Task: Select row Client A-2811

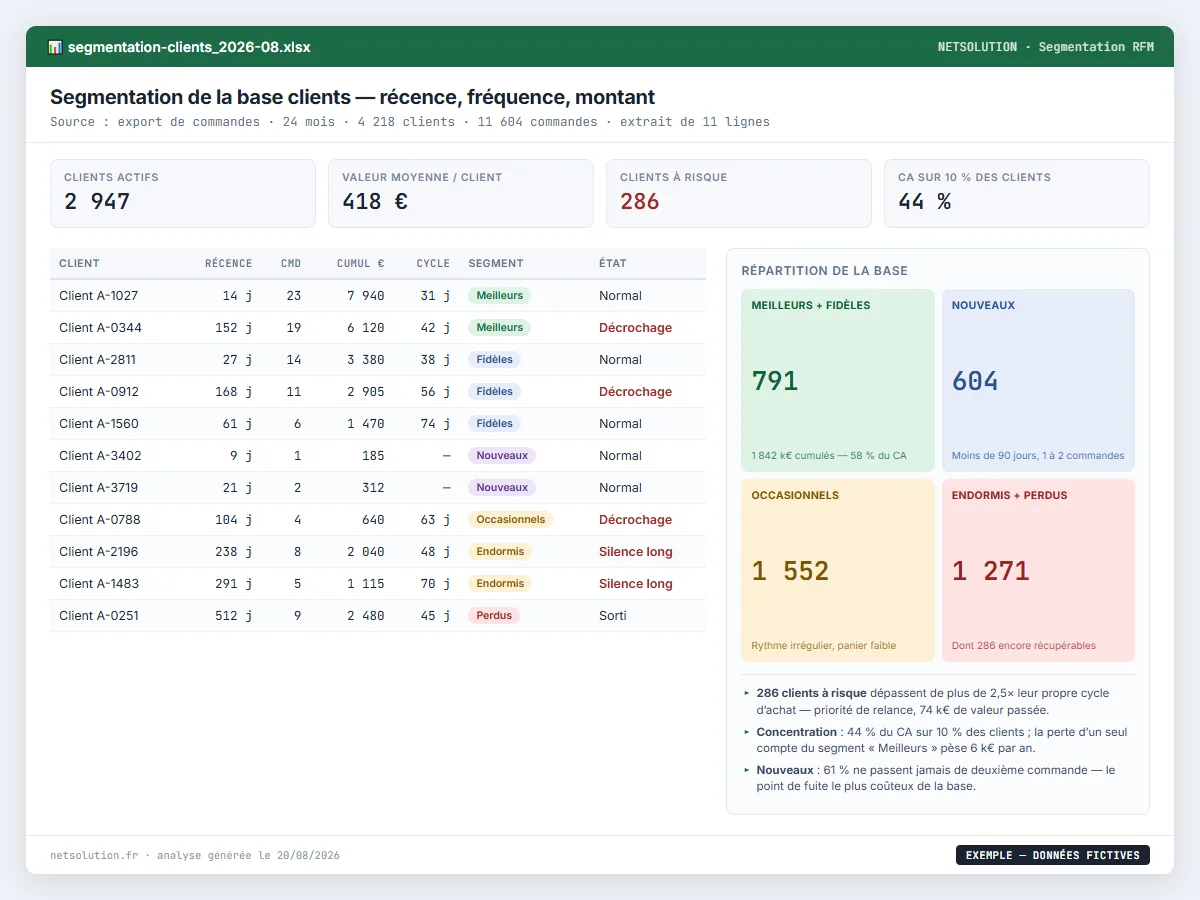Action: point(378,360)
